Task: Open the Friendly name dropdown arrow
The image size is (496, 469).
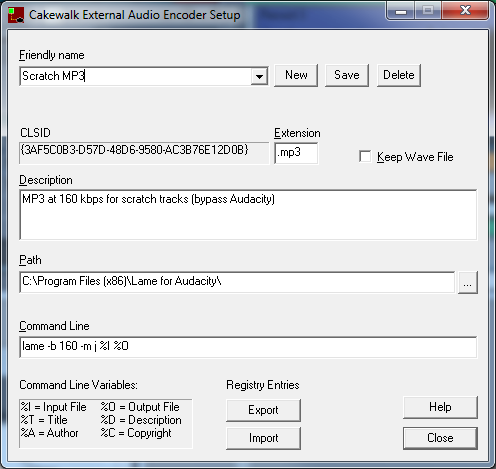Action: tap(259, 76)
